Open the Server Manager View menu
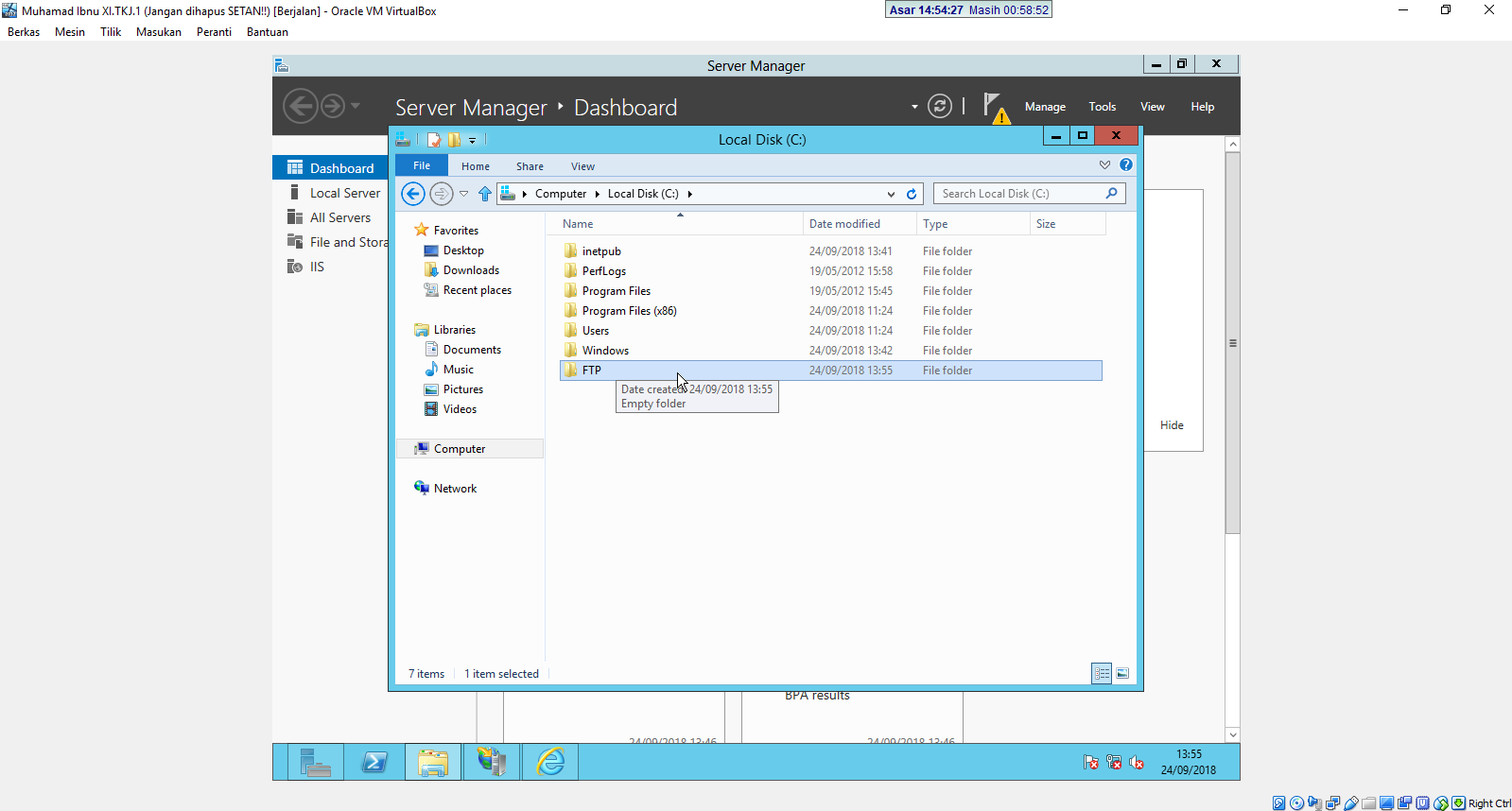 click(x=1152, y=107)
